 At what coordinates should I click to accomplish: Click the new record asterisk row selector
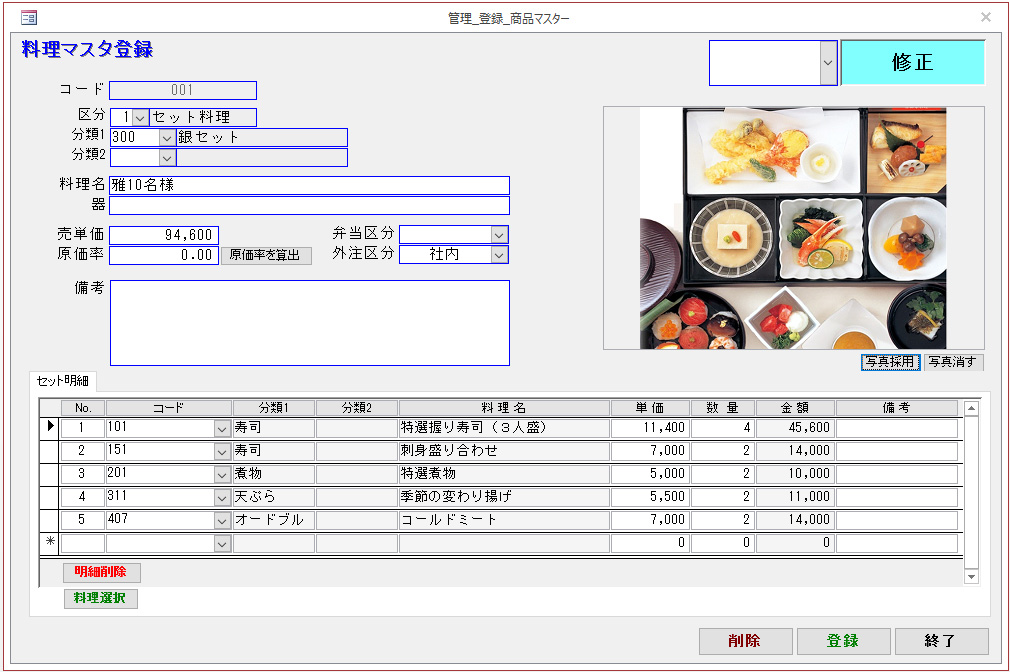50,543
